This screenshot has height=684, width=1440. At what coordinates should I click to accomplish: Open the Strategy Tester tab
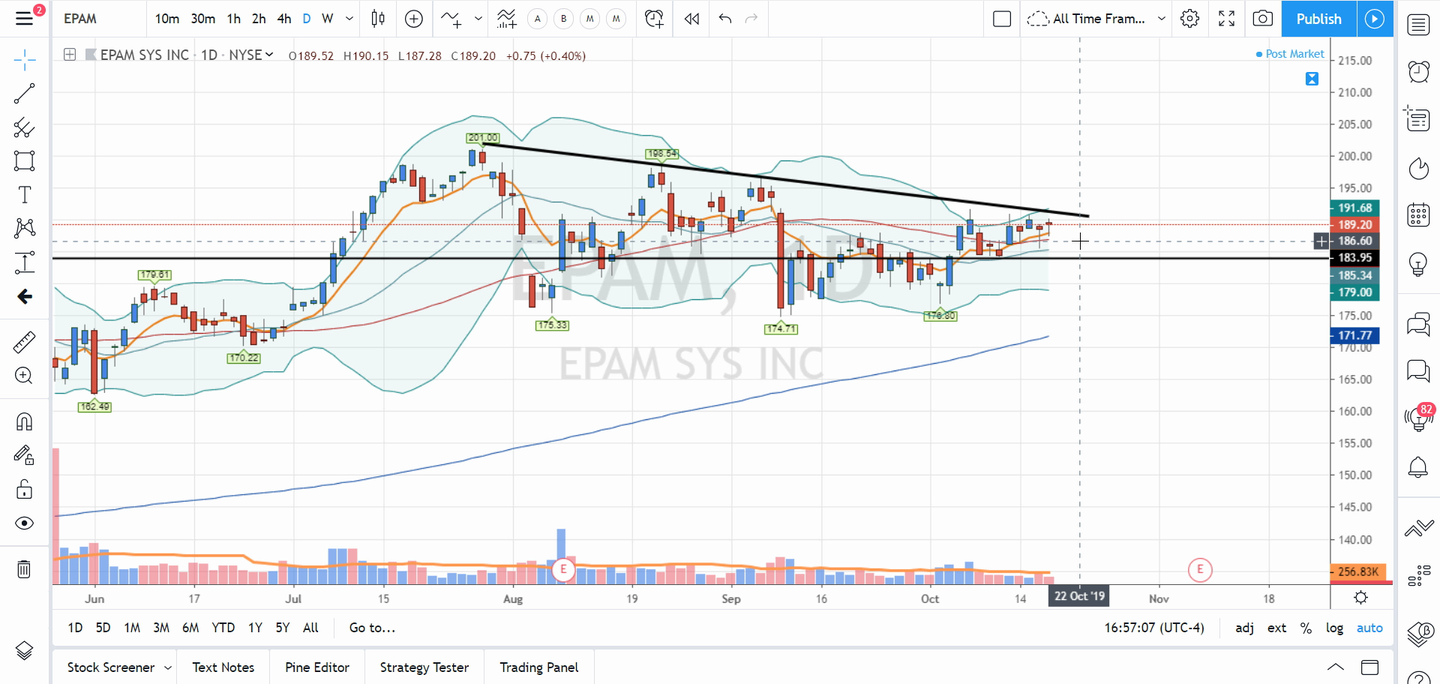pyautogui.click(x=424, y=667)
